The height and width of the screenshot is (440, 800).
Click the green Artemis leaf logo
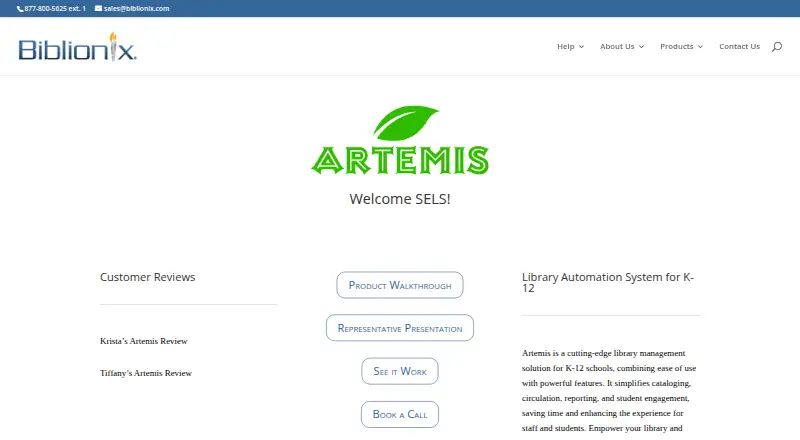[x=400, y=140]
